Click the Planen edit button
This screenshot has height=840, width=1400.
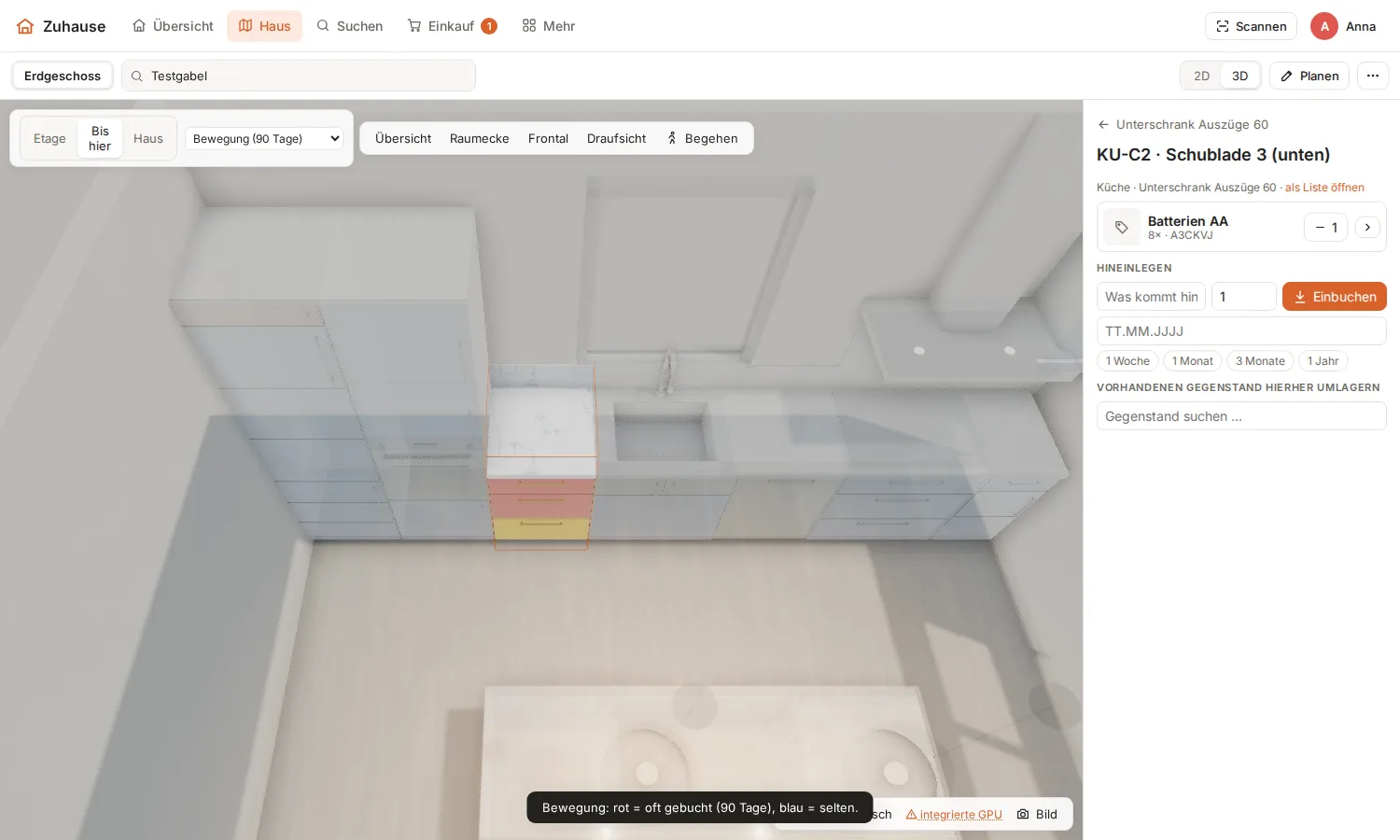1309,76
